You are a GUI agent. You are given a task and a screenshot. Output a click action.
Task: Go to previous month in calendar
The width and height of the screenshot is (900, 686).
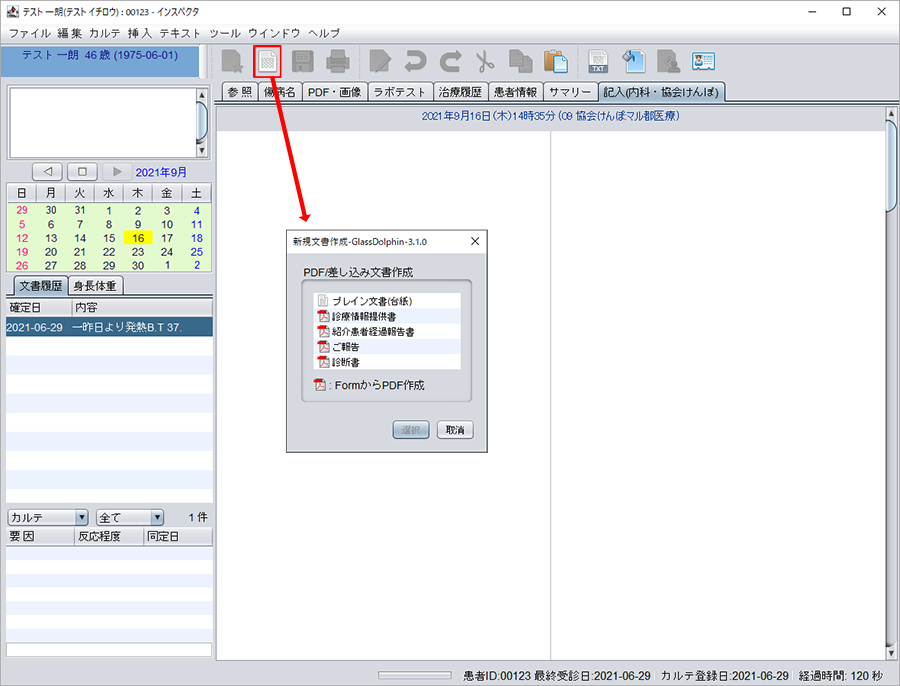click(48, 172)
